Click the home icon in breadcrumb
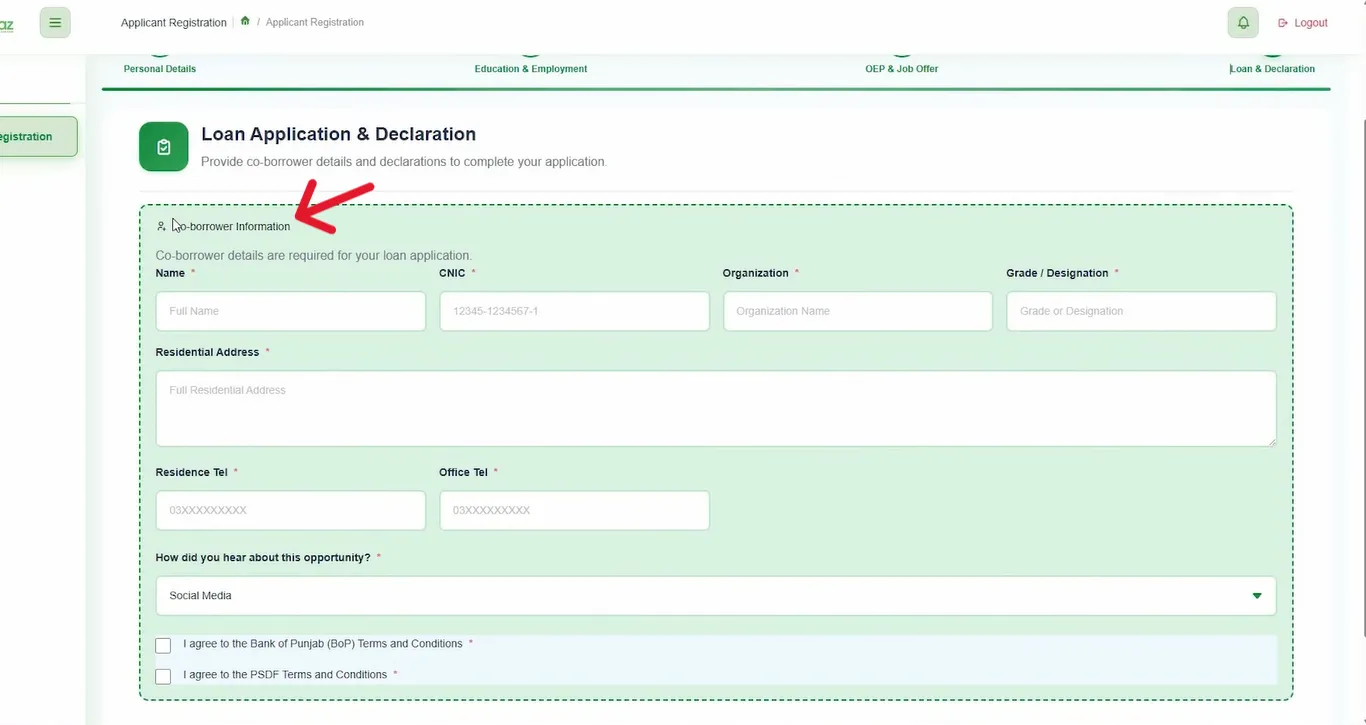The height and width of the screenshot is (725, 1366). [x=245, y=21]
